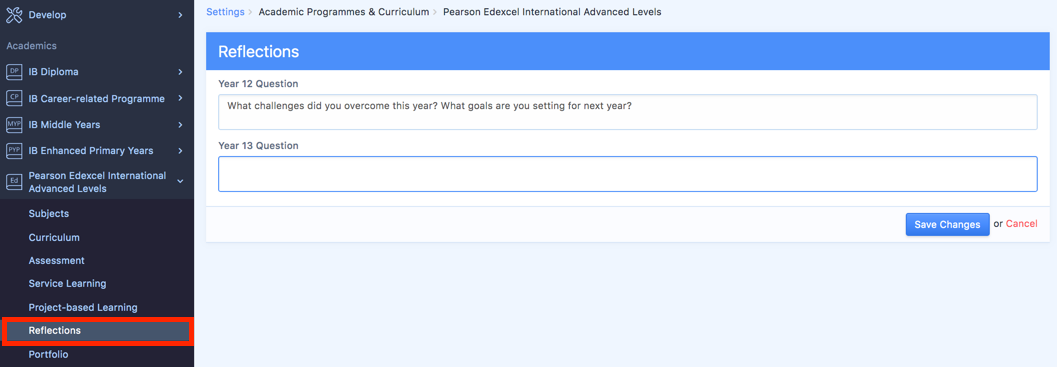Image resolution: width=1057 pixels, height=367 pixels.
Task: Click the Settings breadcrumb link
Action: pos(225,12)
